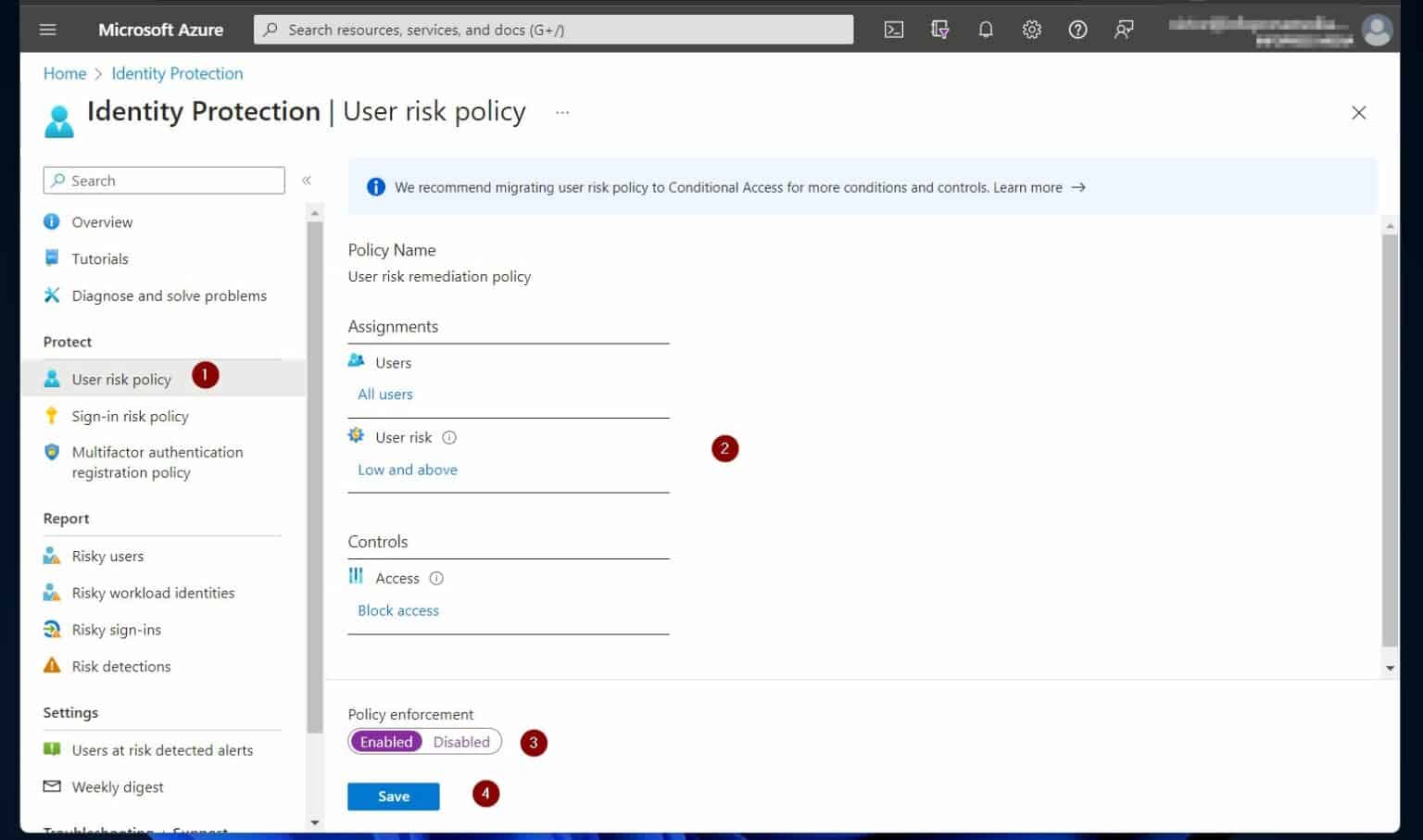Click the Identity Protection blade user icon
Viewport: 1423px width, 840px height.
point(58,121)
